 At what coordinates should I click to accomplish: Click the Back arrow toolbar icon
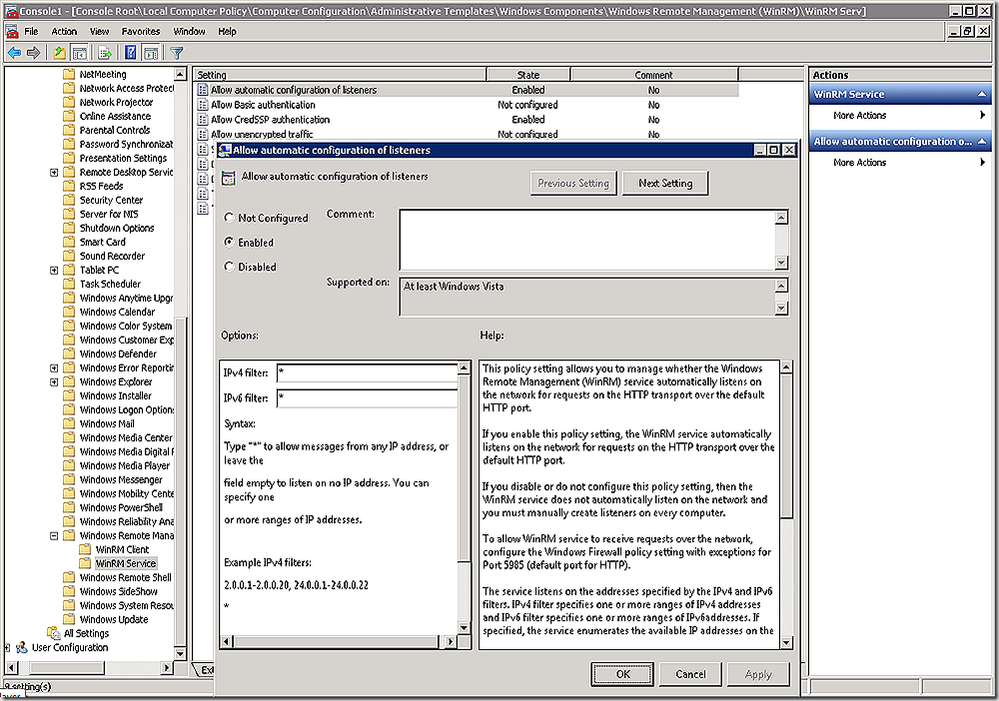pyautogui.click(x=15, y=53)
